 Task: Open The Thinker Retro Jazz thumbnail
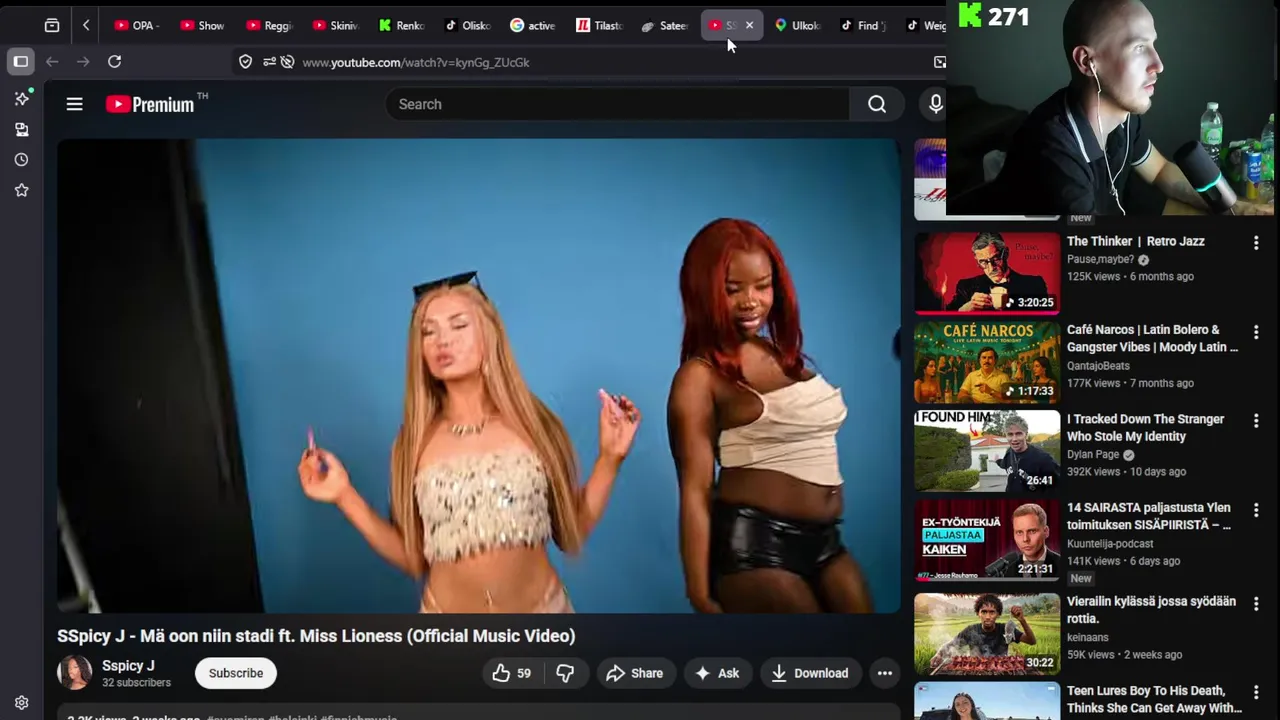coord(987,273)
